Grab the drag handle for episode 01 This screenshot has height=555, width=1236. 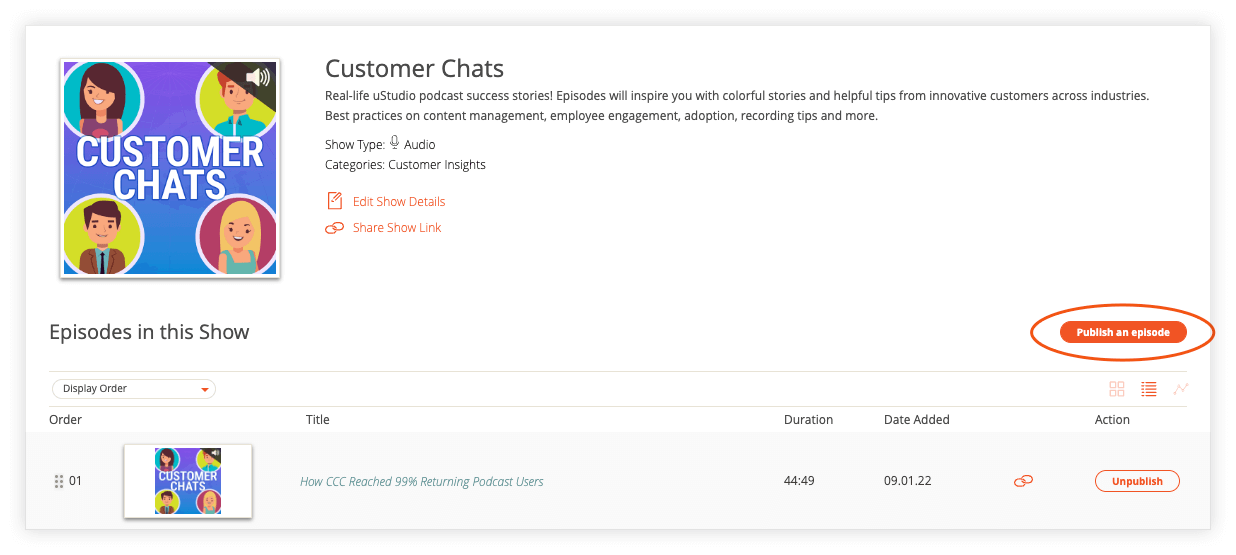58,481
